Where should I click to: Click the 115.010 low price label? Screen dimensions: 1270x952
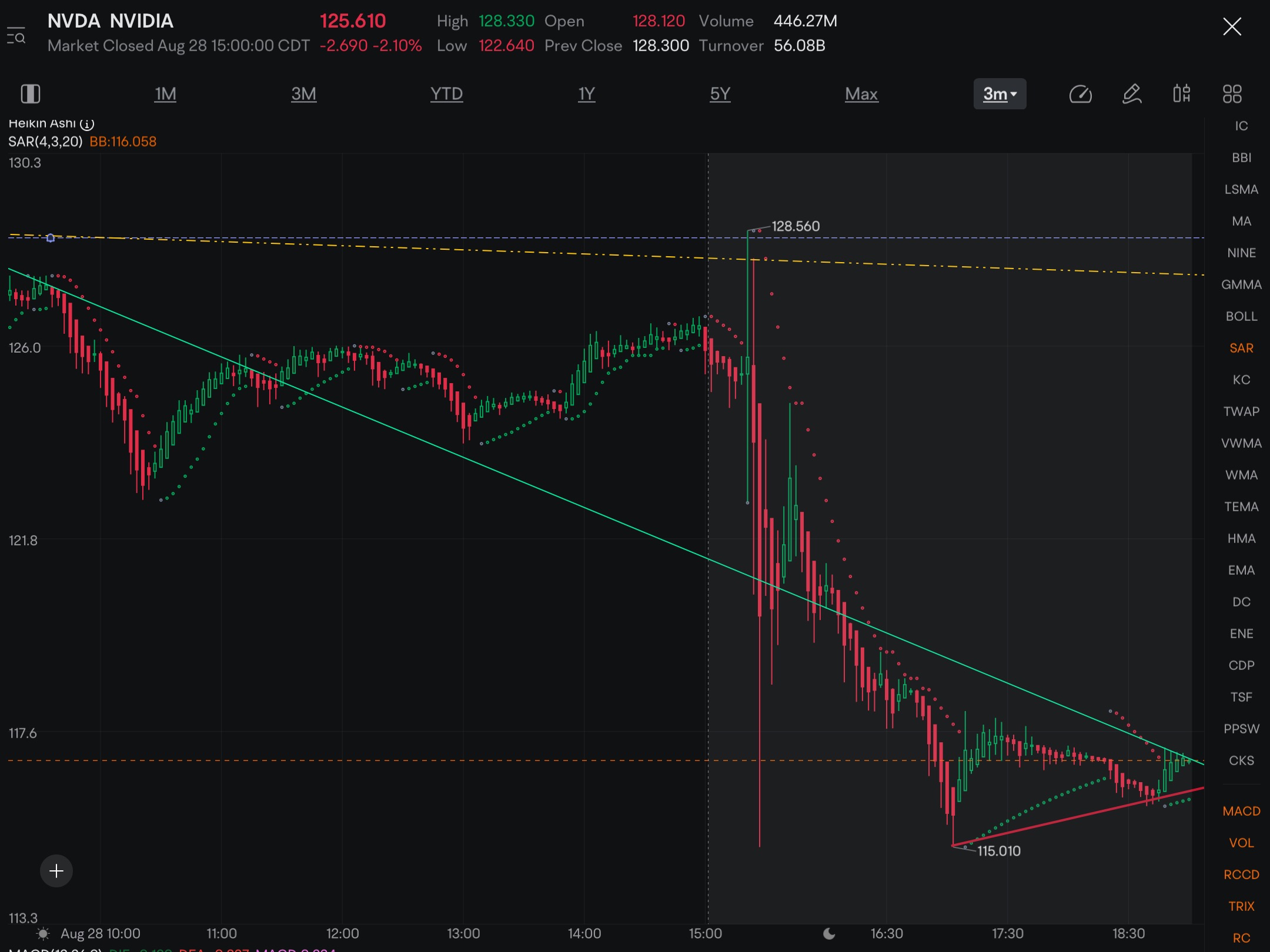[x=999, y=851]
